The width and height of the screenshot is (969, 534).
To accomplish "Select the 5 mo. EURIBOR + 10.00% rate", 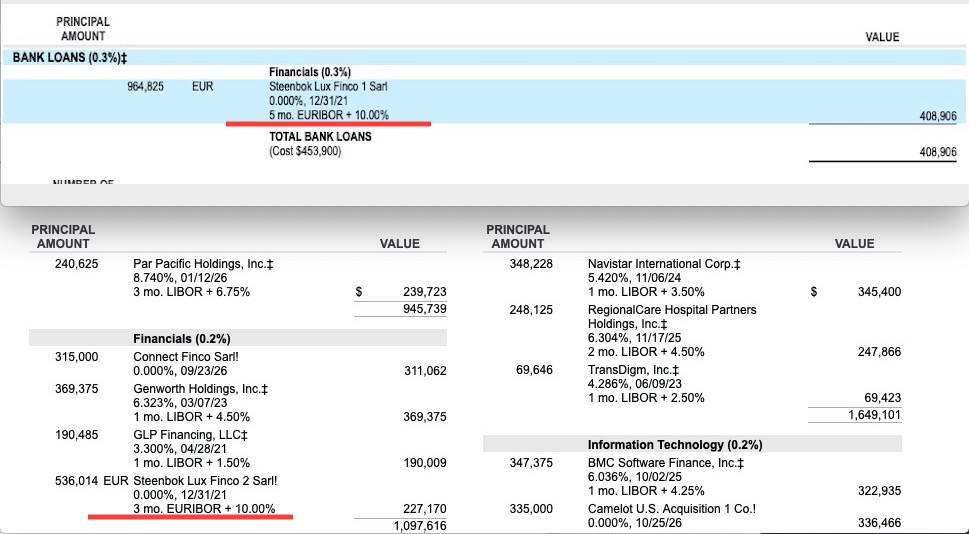I will tap(329, 115).
